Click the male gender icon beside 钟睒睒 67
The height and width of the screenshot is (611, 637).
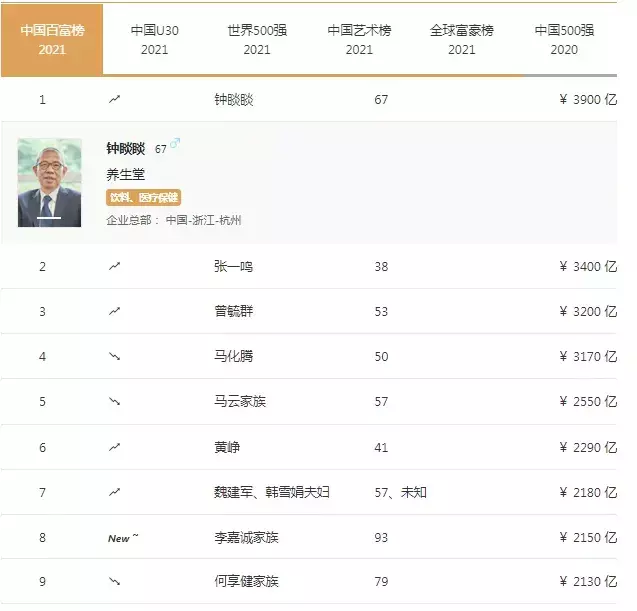(175, 143)
